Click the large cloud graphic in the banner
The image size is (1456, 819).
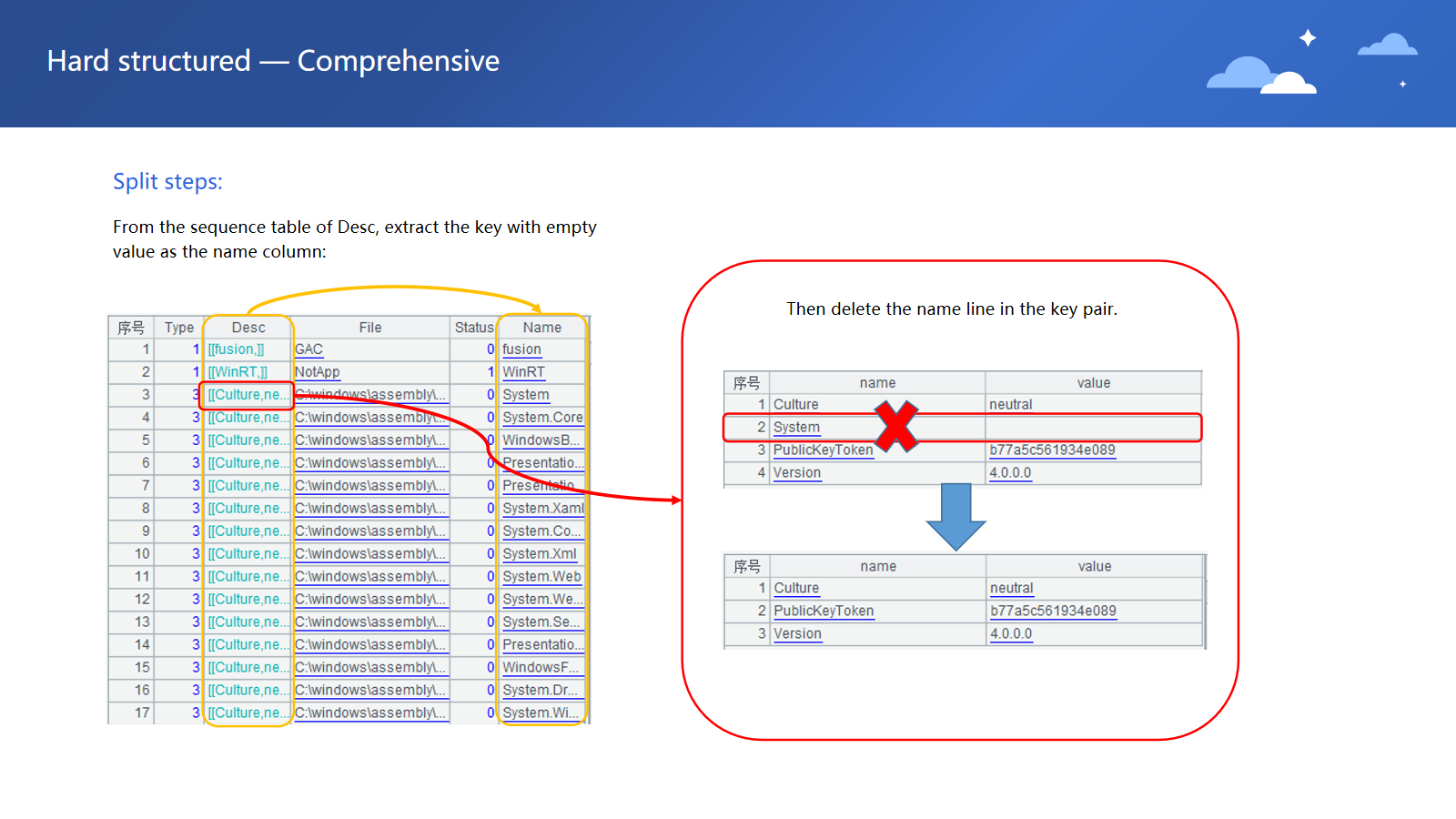[1259, 76]
